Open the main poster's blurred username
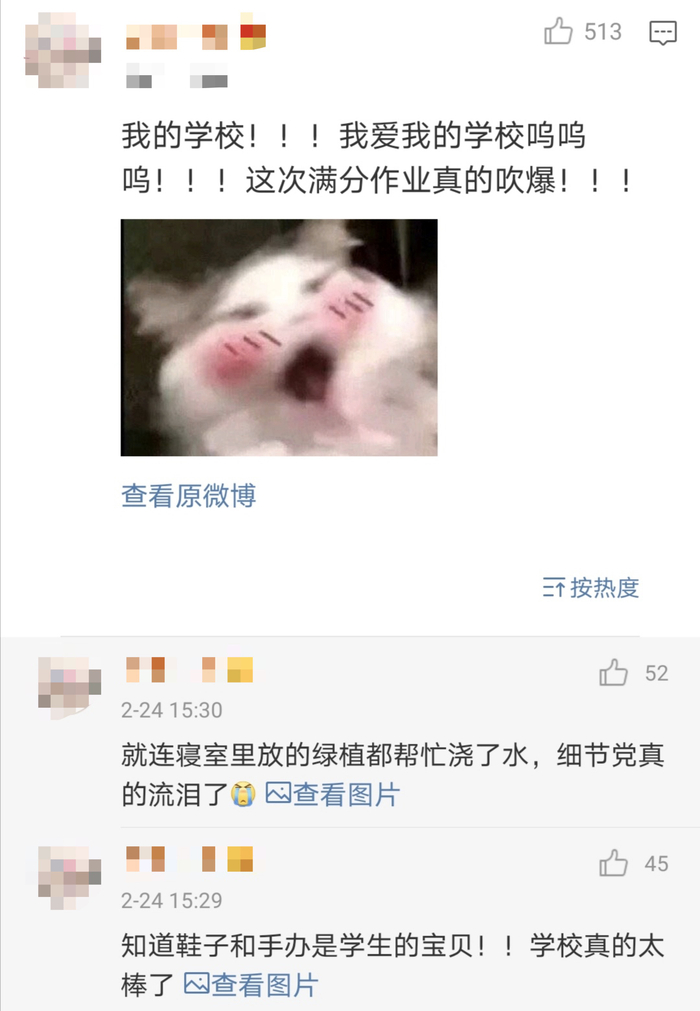This screenshot has height=1011, width=700. (195, 36)
